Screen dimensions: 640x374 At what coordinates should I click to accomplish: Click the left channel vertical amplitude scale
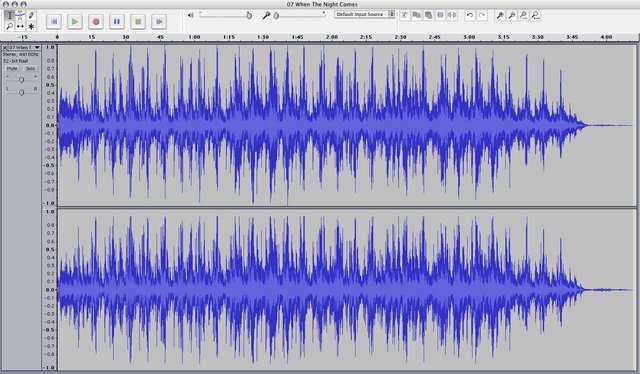tap(49, 125)
